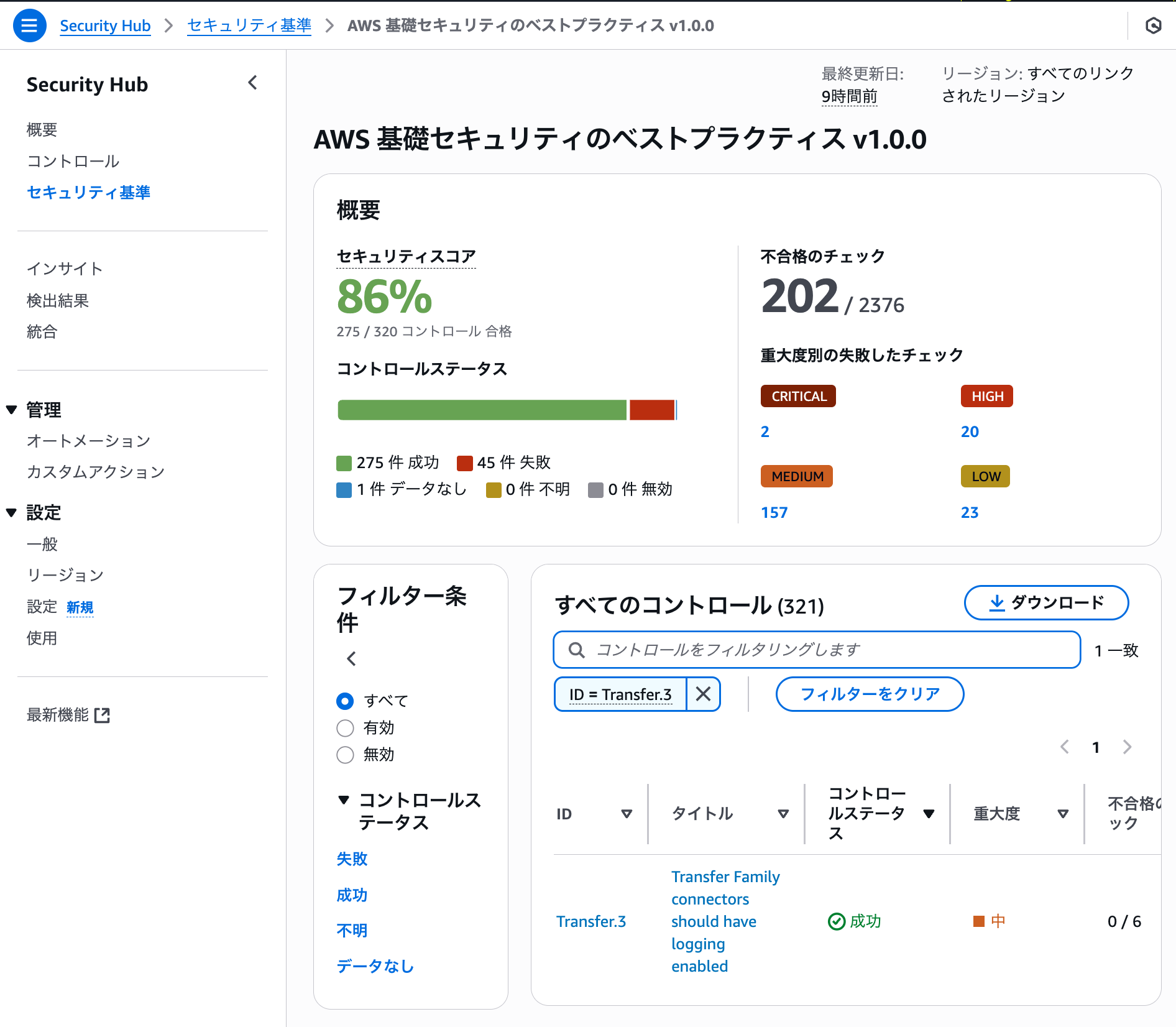The image size is (1176, 1027).
Task: Click the red 45 件 失敗 legend swatch
Action: pyautogui.click(x=464, y=463)
